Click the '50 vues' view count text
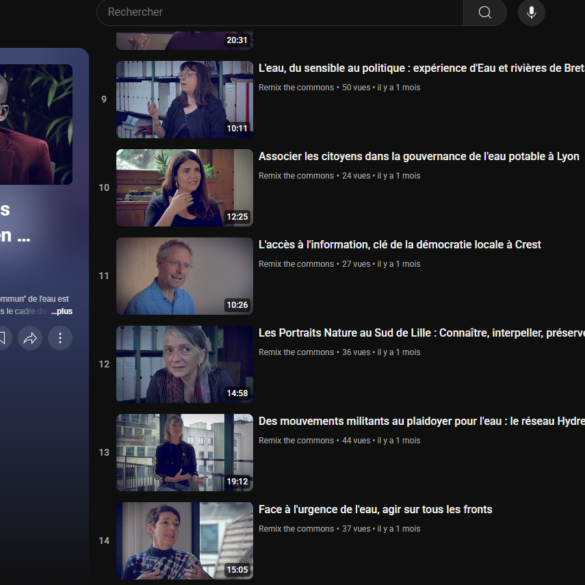 tap(356, 87)
